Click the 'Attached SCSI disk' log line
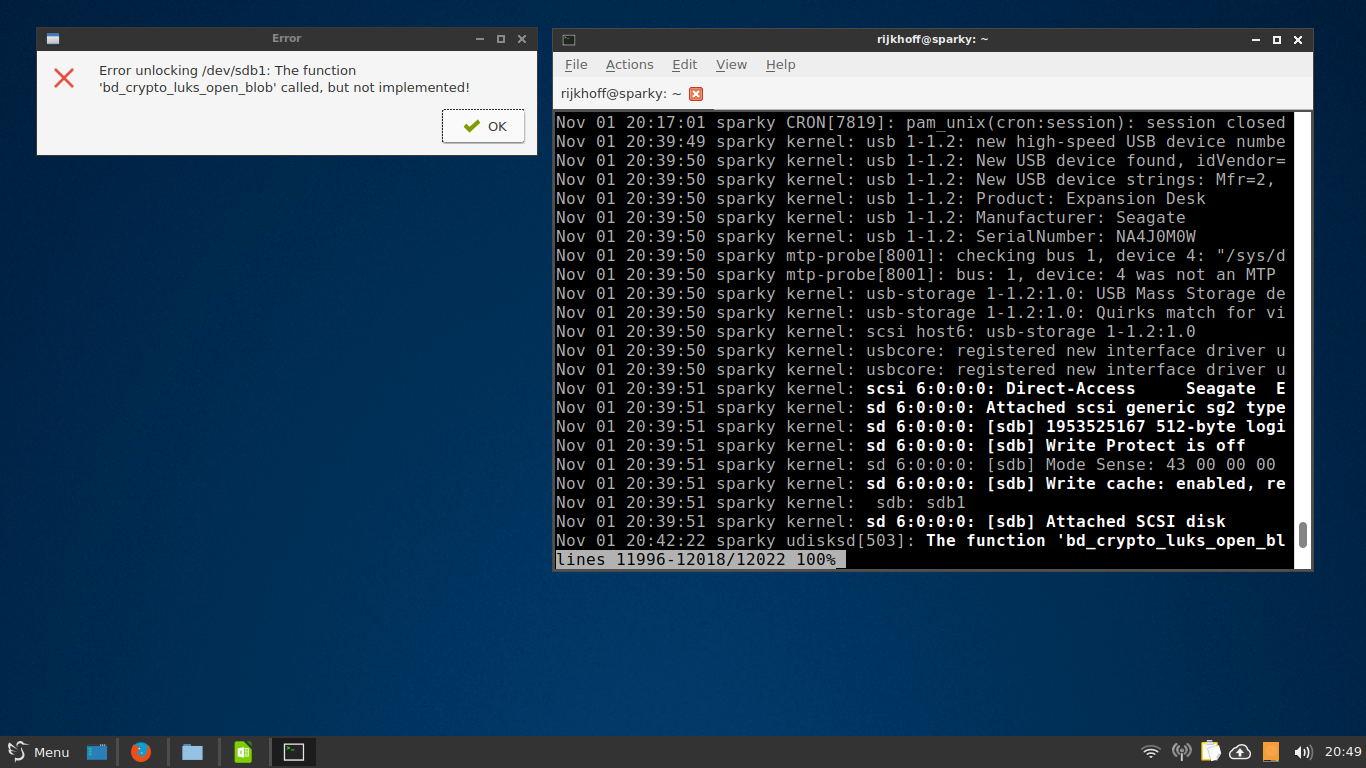The width and height of the screenshot is (1366, 768). [891, 521]
